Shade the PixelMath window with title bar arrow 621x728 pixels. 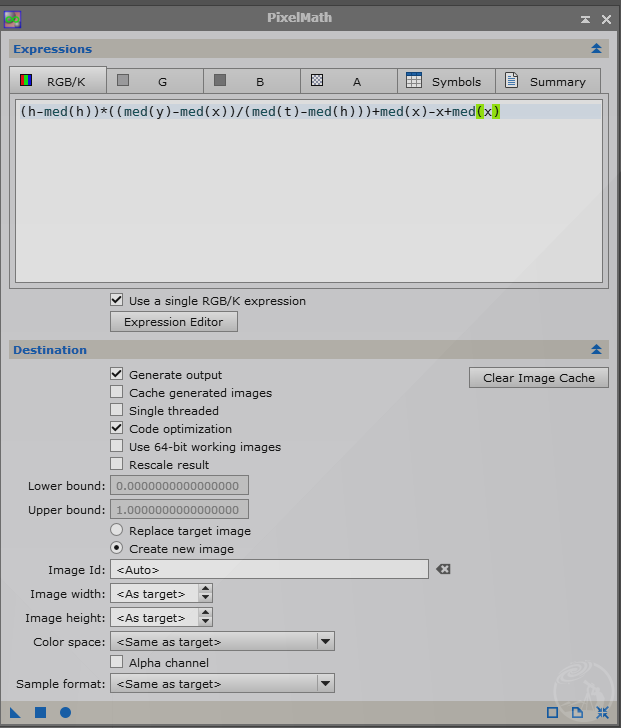coord(585,19)
